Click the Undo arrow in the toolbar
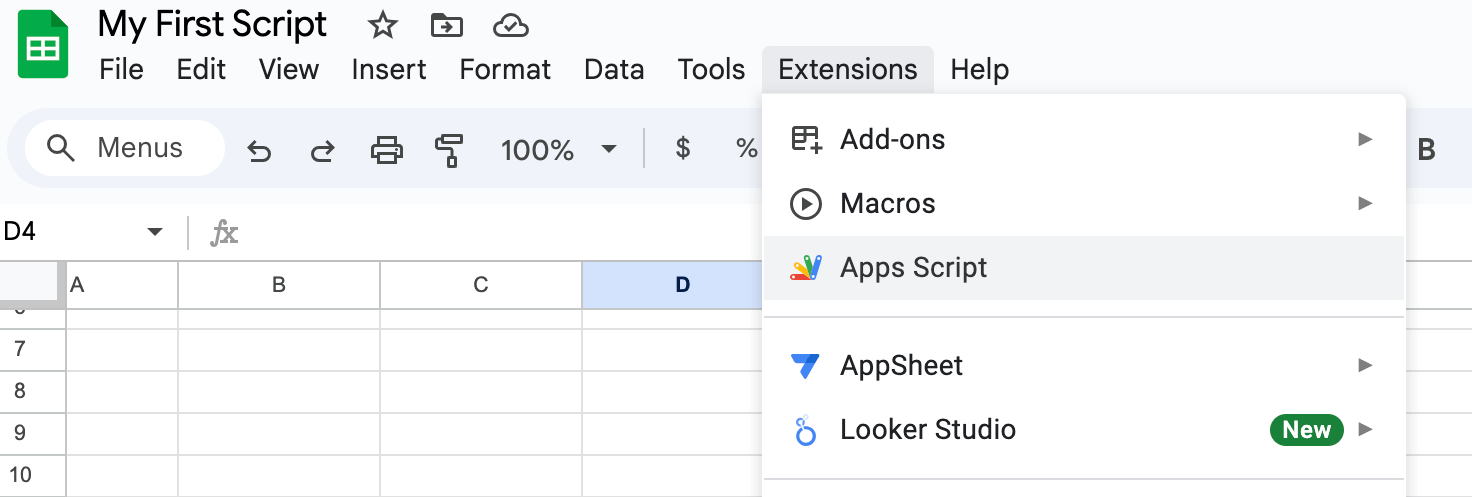 259,151
